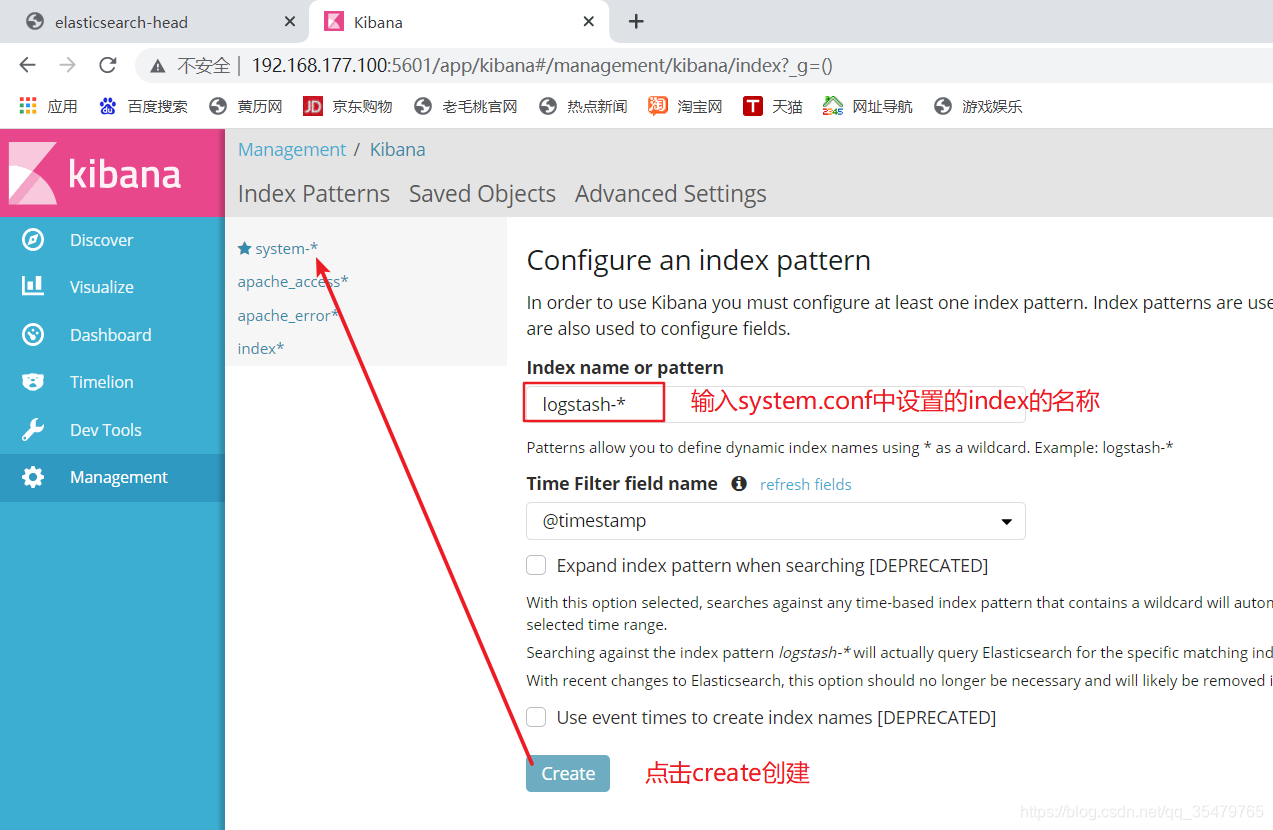Click the star icon beside system-*
This screenshot has height=830, width=1273.
tap(244, 248)
